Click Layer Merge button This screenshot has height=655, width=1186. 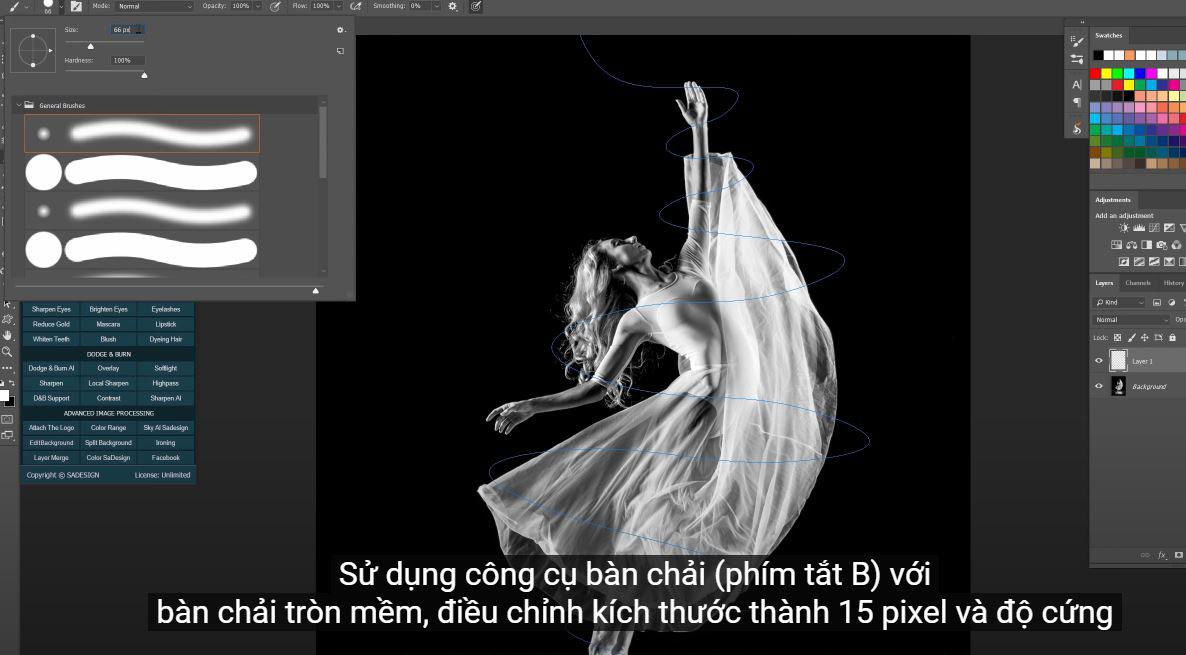pyautogui.click(x=51, y=458)
